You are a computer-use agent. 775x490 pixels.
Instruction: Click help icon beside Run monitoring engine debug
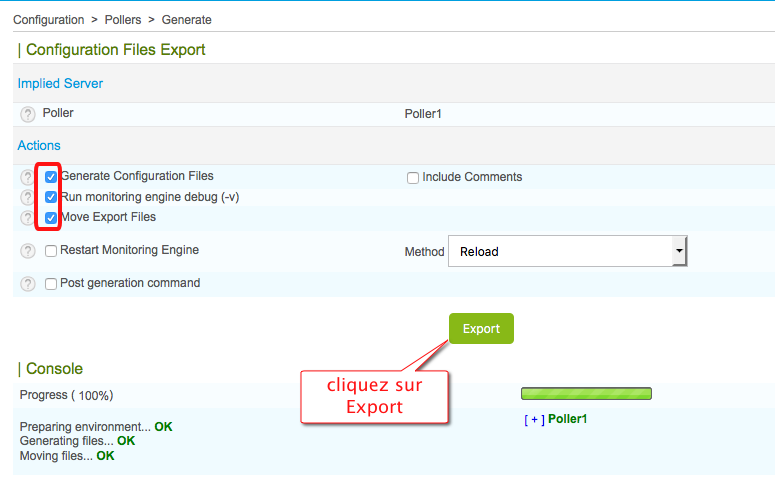(28, 197)
